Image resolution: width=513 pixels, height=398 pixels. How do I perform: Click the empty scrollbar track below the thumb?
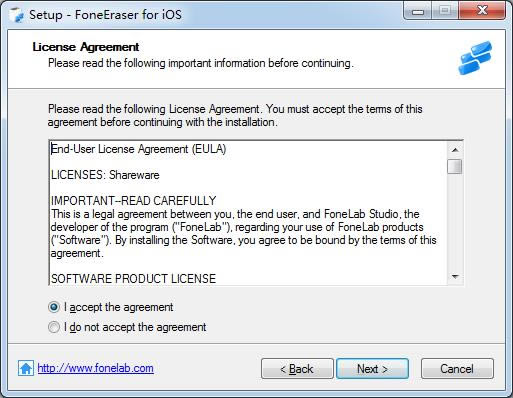[455, 222]
